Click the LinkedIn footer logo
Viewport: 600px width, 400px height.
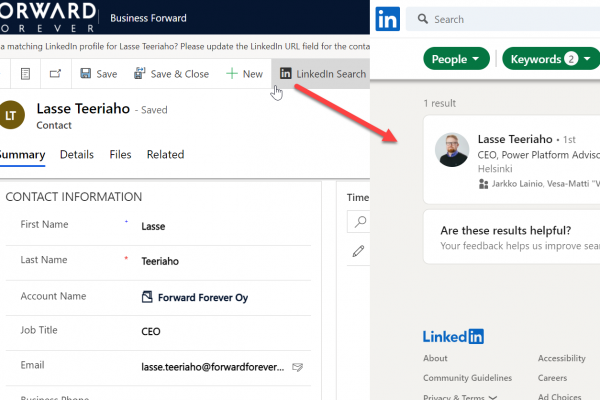click(x=453, y=337)
